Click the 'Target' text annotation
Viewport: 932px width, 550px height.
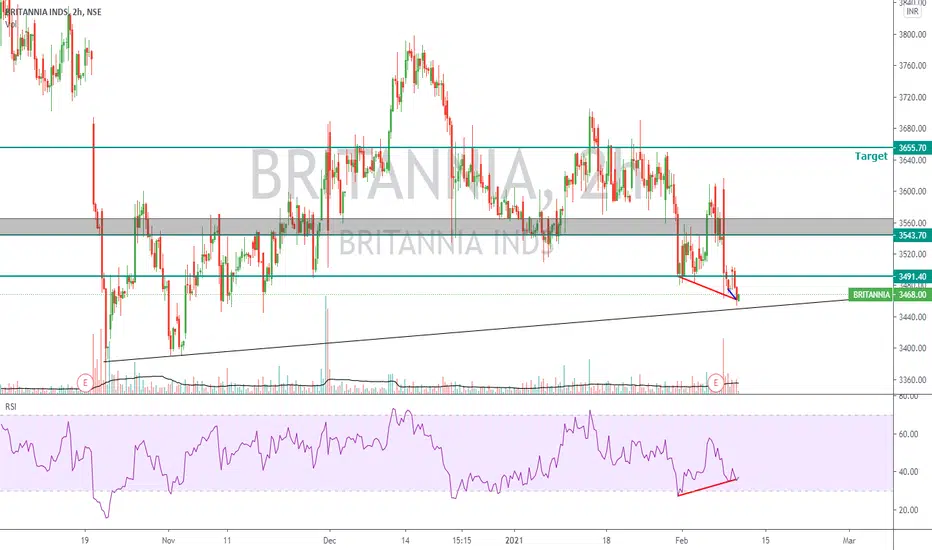(871, 156)
